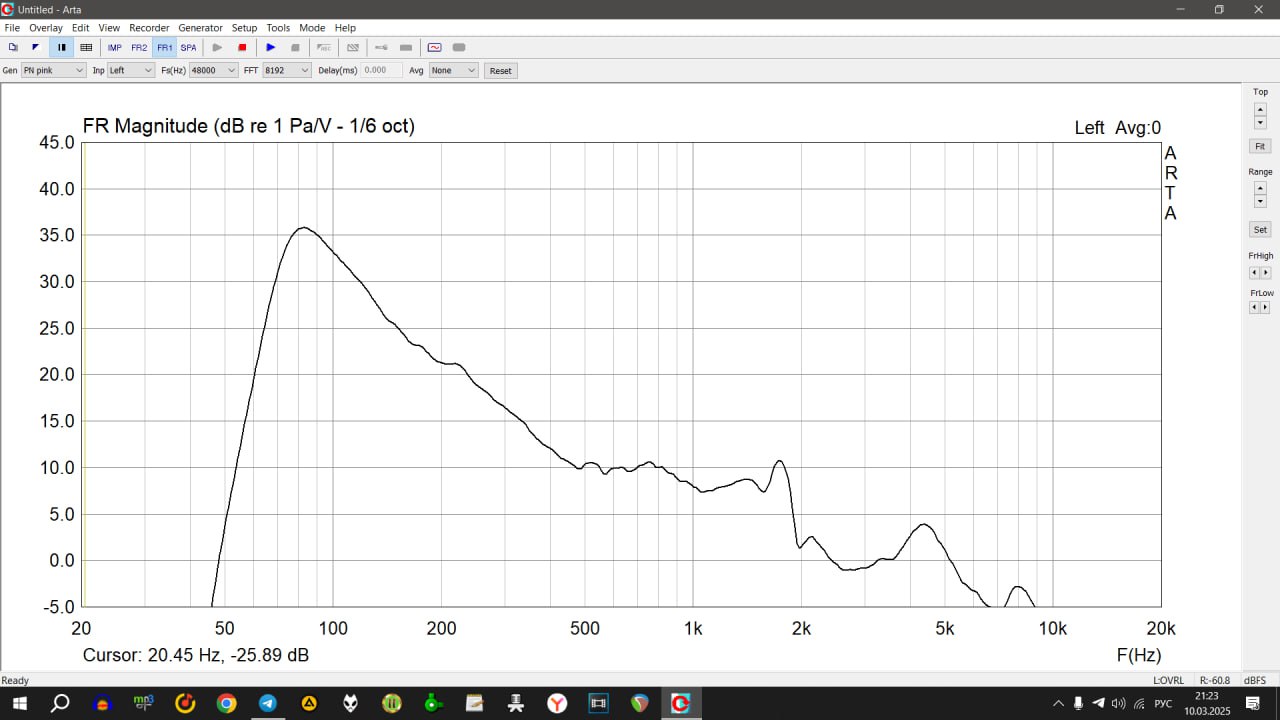Switch to FR2 dual-channel mode

point(139,47)
